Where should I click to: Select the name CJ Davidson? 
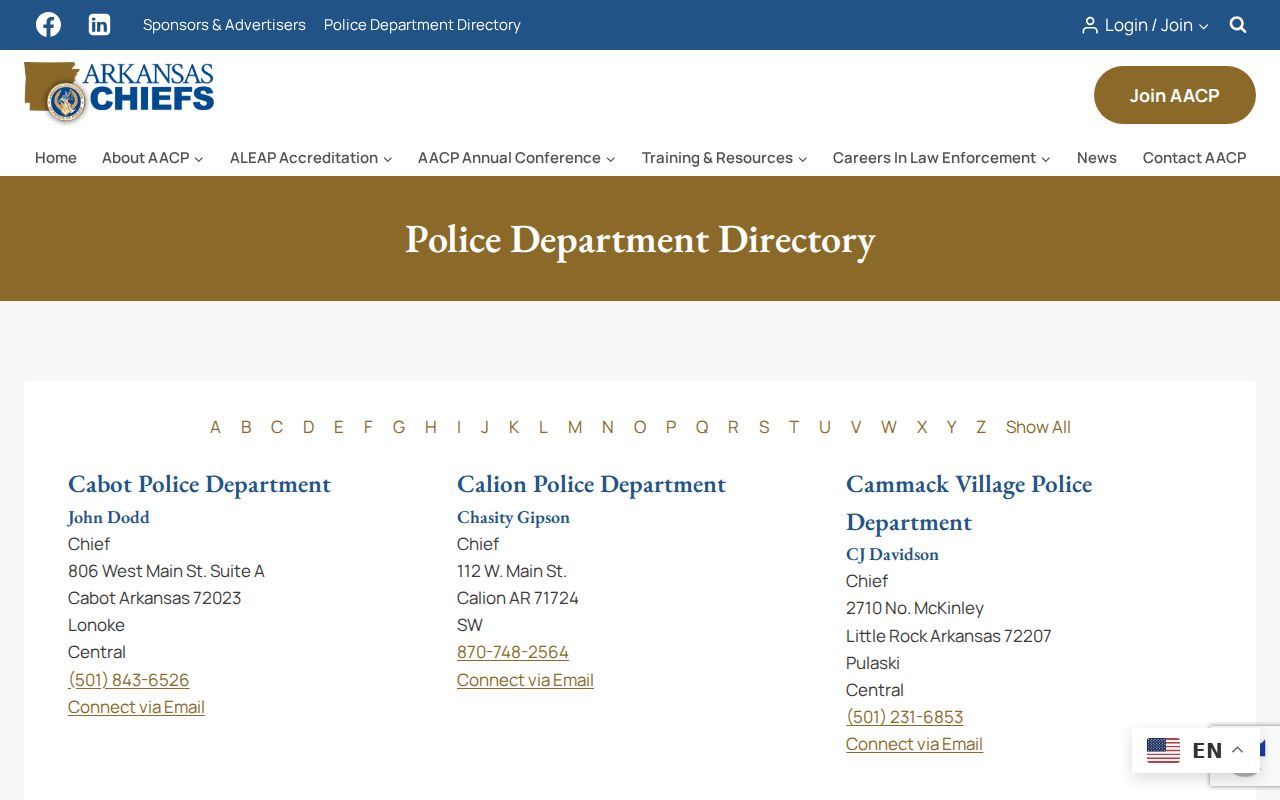click(x=892, y=554)
